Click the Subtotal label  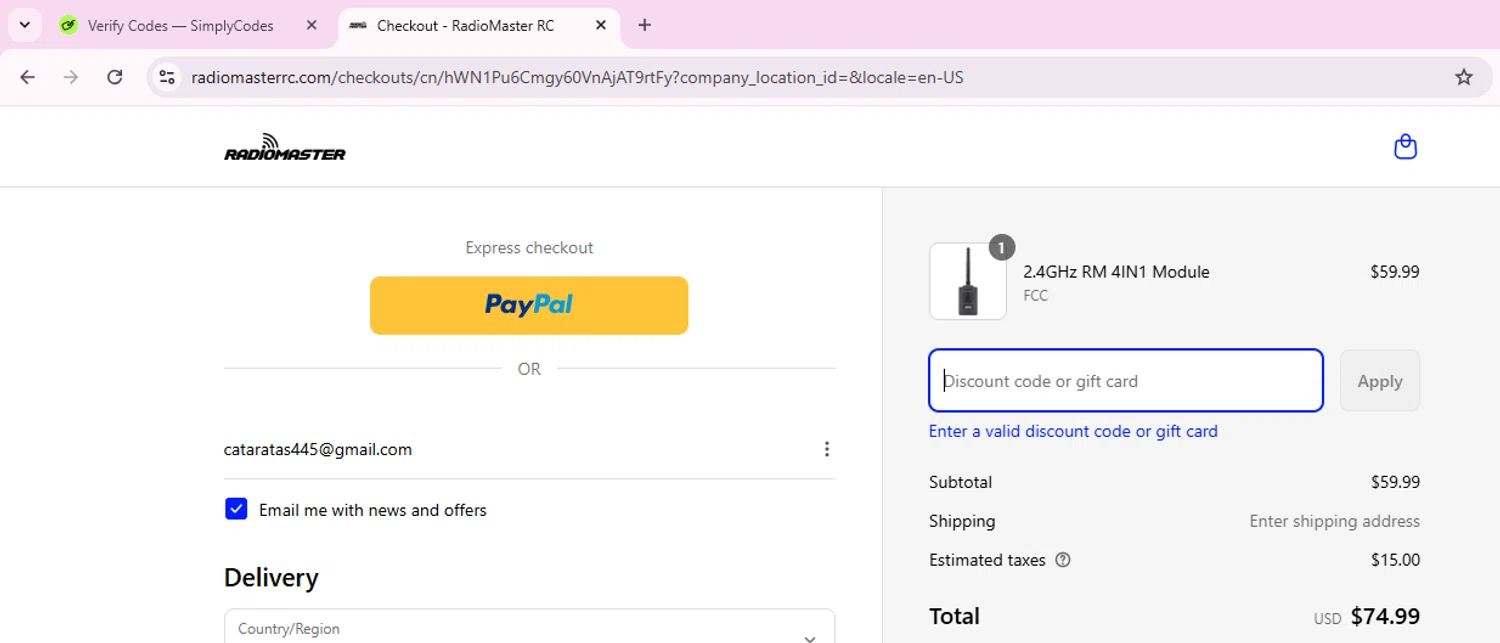tap(960, 482)
